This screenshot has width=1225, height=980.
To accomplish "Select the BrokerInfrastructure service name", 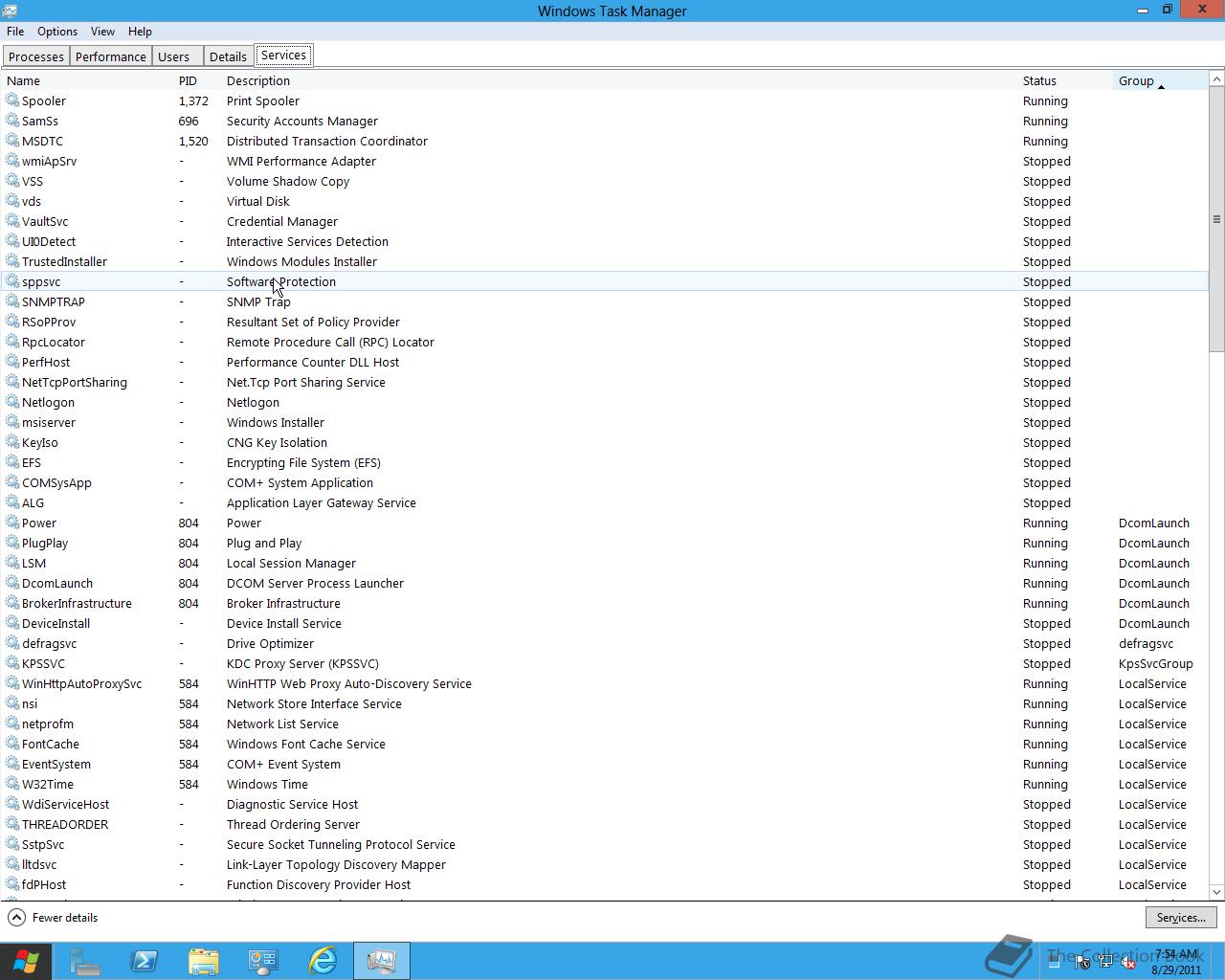I will pyautogui.click(x=77, y=603).
